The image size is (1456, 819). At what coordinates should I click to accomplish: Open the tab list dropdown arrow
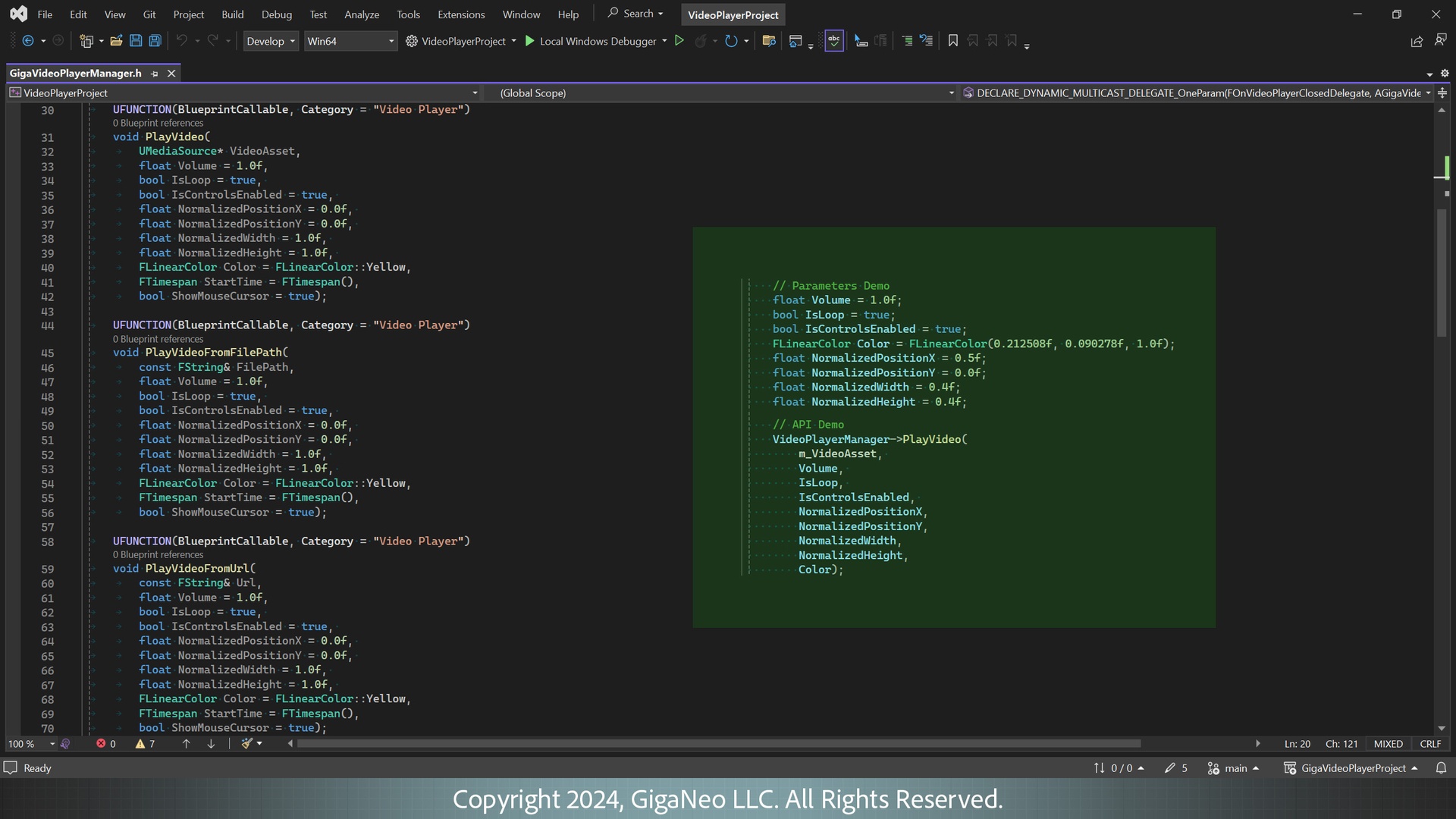[x=1429, y=74]
